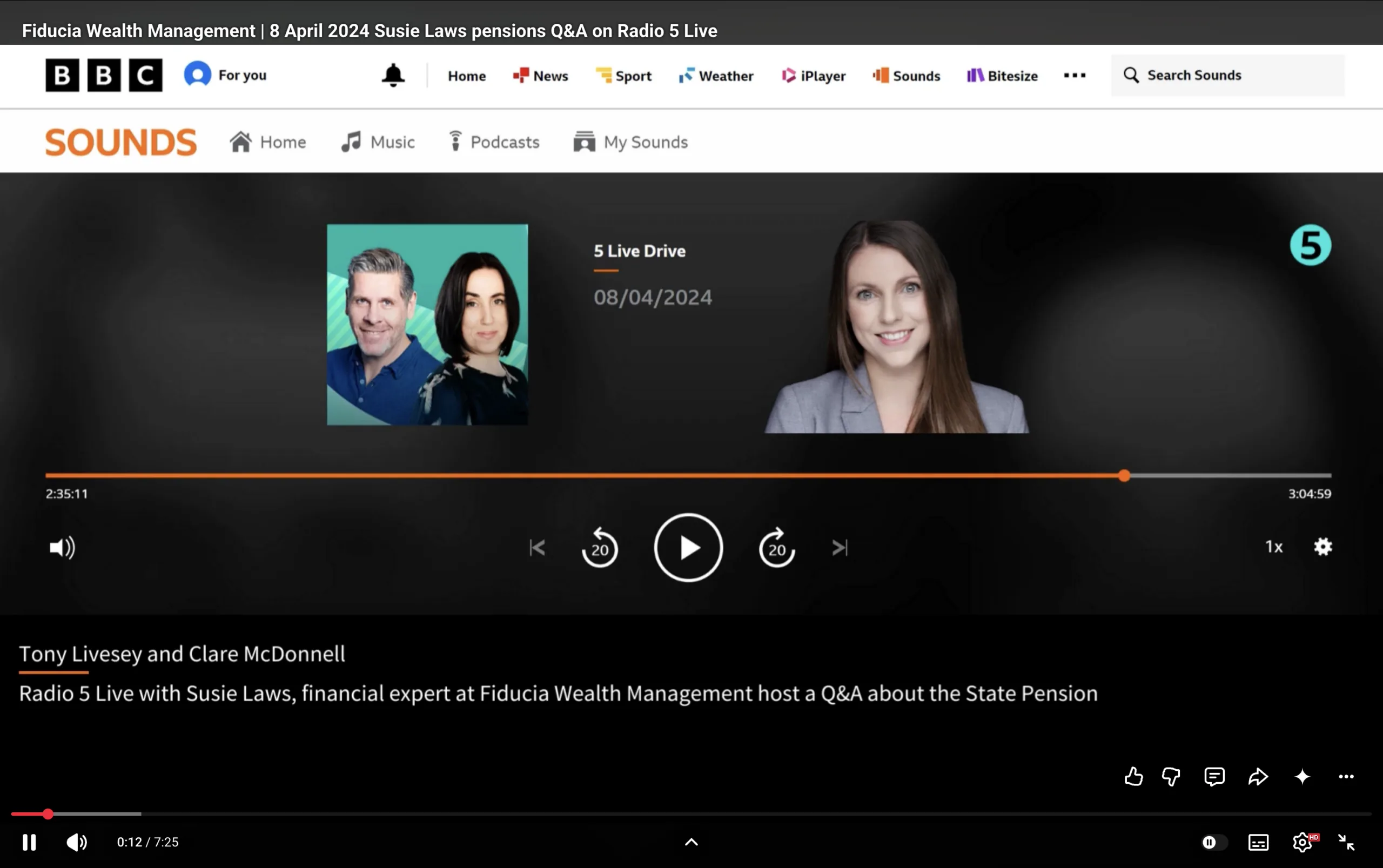Open the Music section
The height and width of the screenshot is (868, 1383).
click(378, 142)
